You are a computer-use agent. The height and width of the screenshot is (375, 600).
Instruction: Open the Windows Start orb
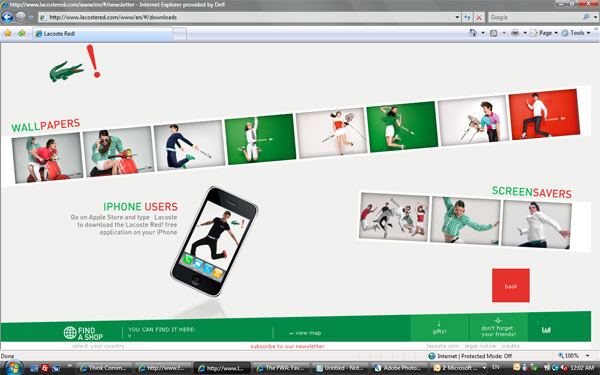13,368
